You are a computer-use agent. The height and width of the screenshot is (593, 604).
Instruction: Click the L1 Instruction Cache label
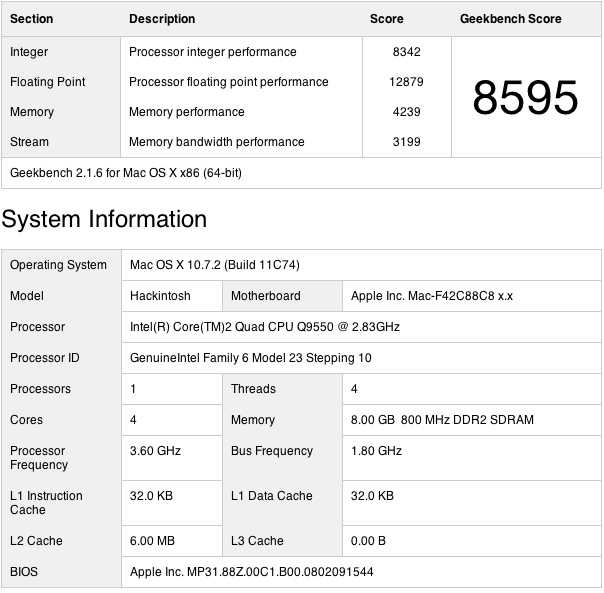(46, 503)
